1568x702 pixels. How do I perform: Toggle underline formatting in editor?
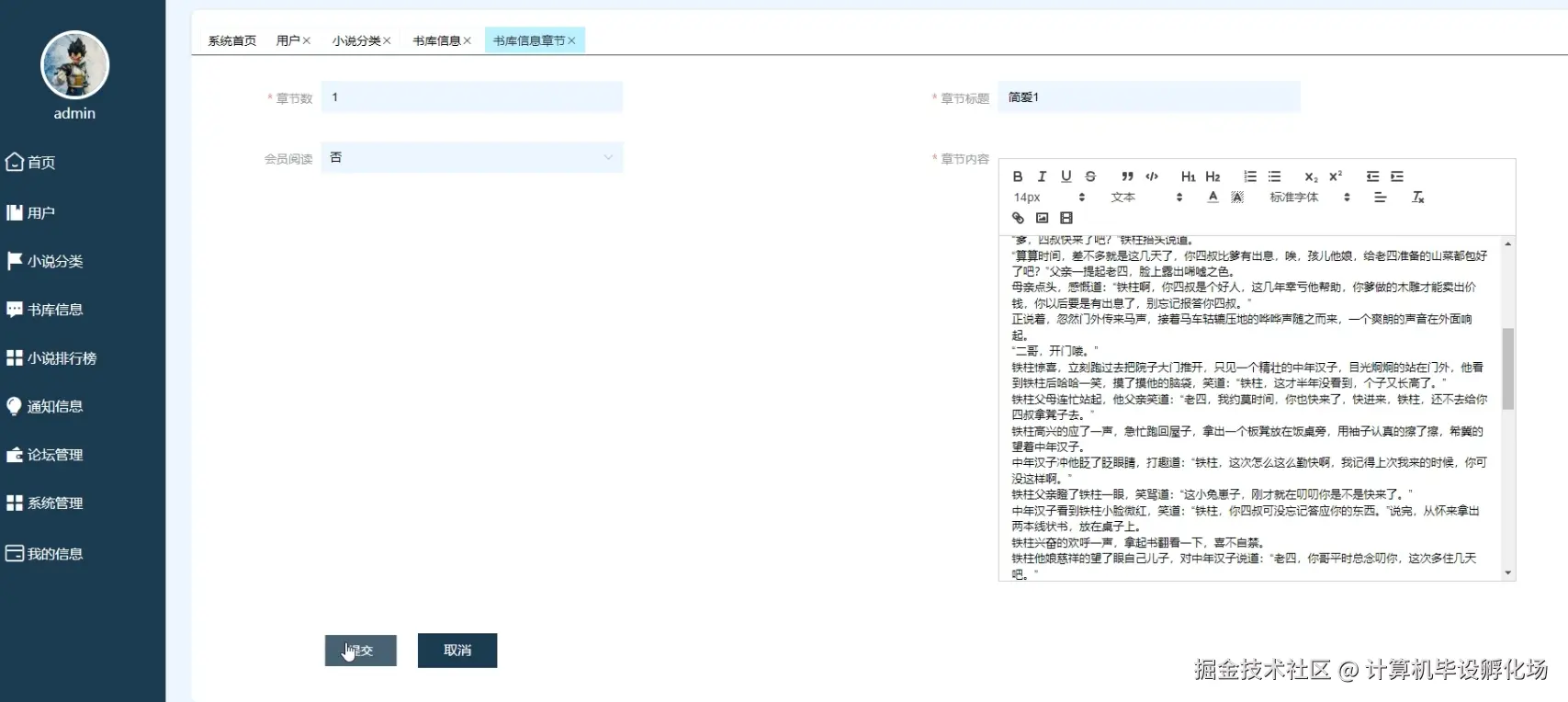tap(1066, 176)
